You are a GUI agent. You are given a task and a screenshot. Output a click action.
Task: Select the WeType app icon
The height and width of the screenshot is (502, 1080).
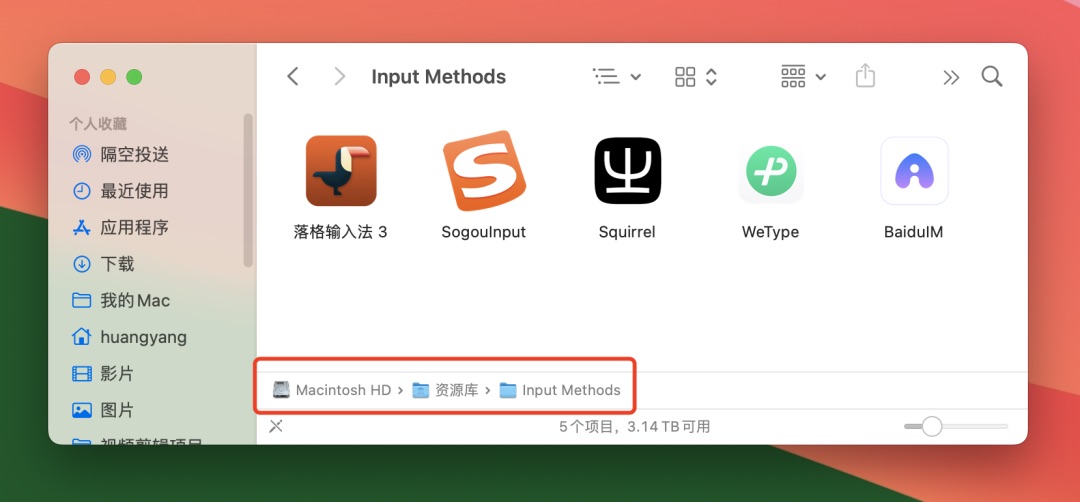771,171
